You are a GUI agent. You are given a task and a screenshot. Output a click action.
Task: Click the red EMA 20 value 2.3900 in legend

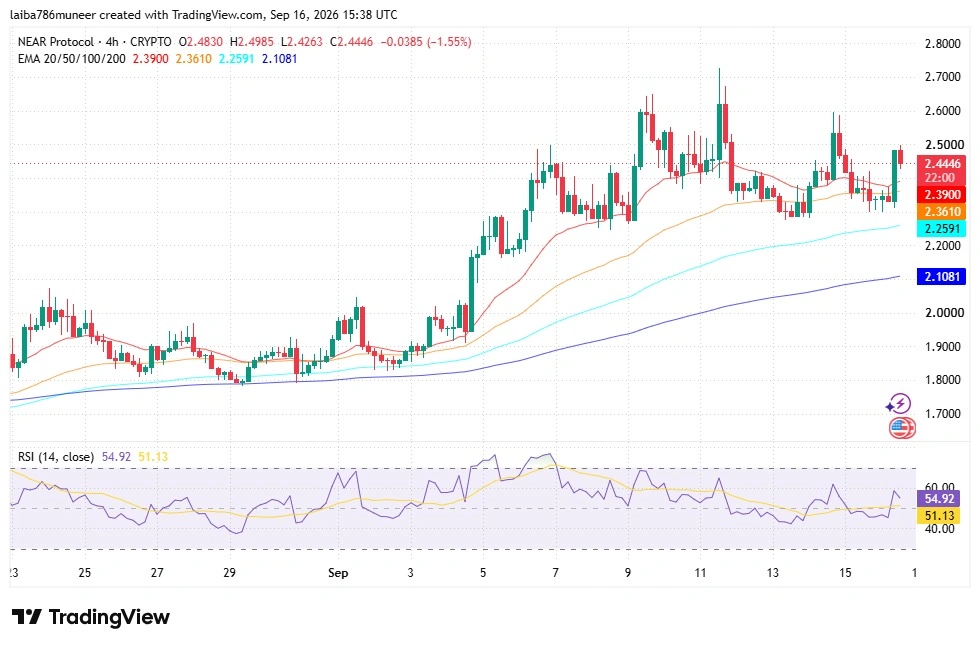[x=150, y=59]
